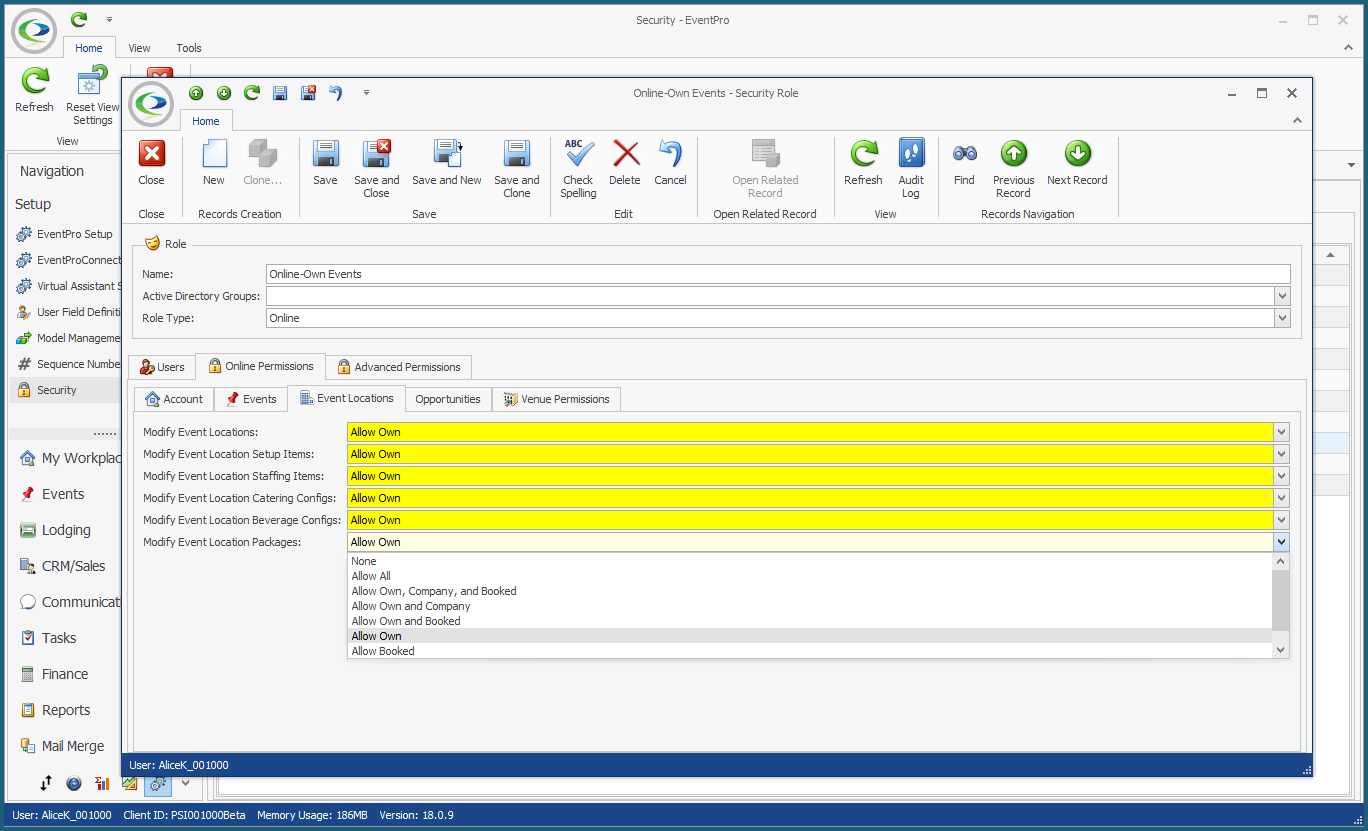The height and width of the screenshot is (831, 1368).
Task: Click the Delete red X icon
Action: tap(626, 154)
